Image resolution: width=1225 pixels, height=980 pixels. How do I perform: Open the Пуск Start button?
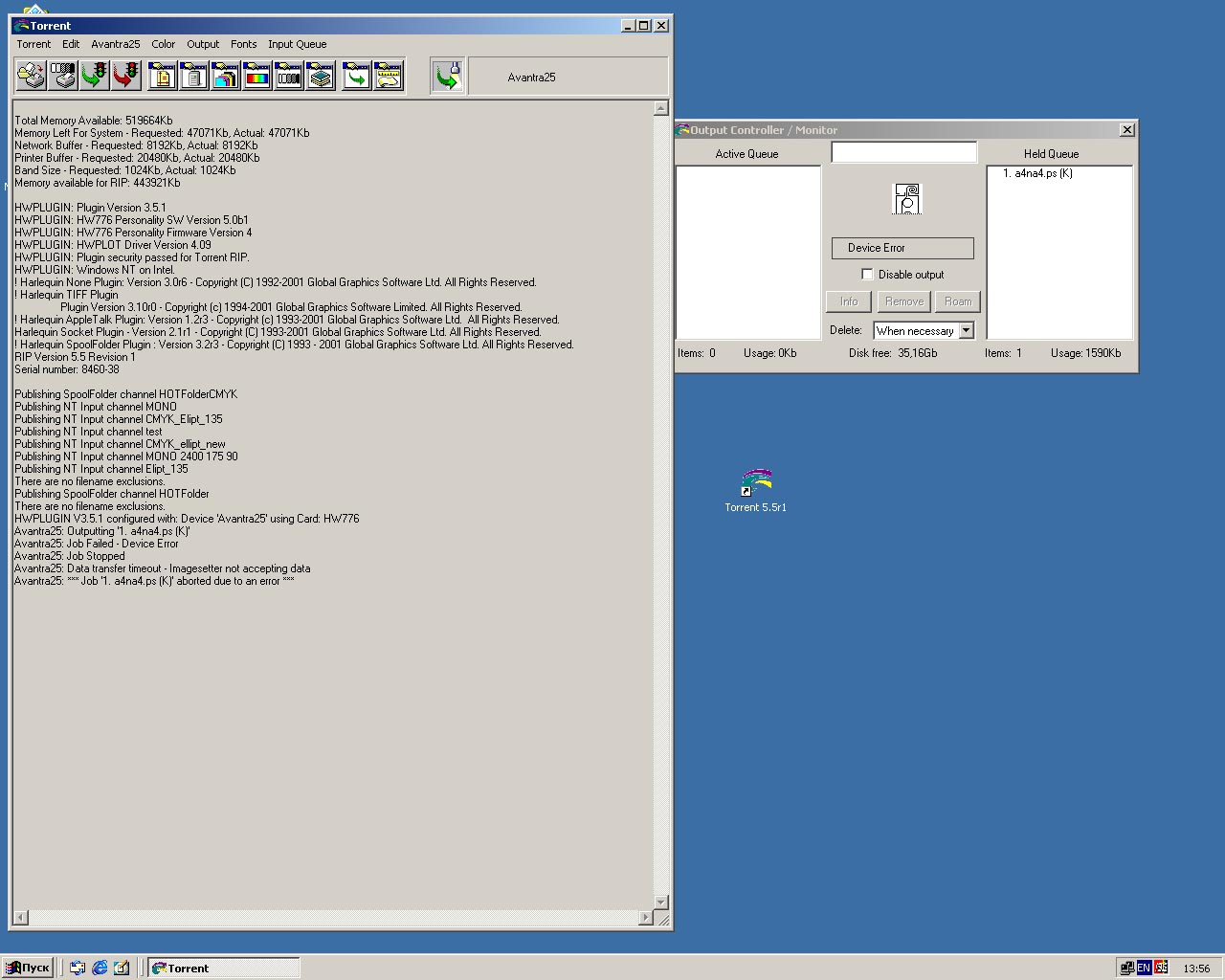(x=28, y=968)
